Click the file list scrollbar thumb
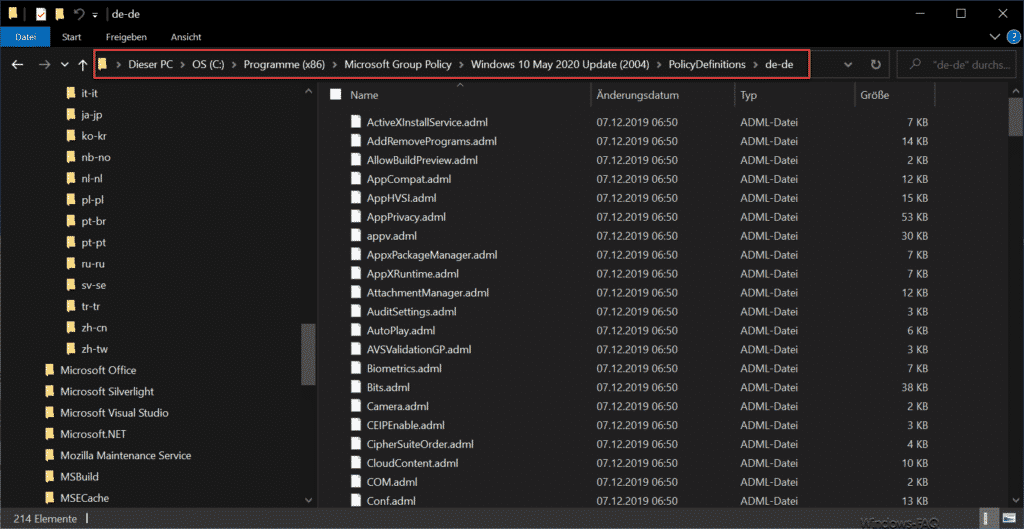Image resolution: width=1024 pixels, height=529 pixels. tap(1016, 116)
